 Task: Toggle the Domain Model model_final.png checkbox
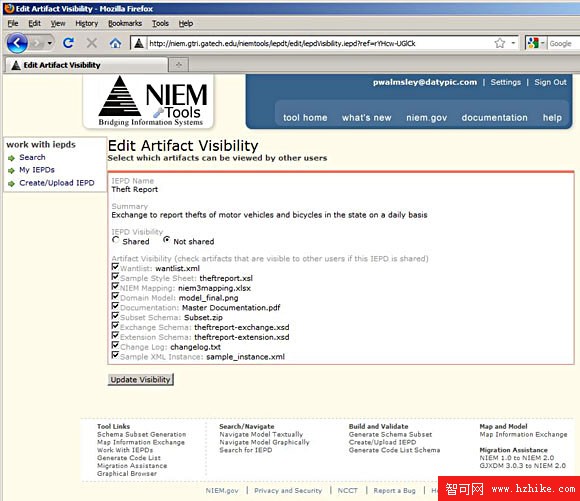click(115, 296)
